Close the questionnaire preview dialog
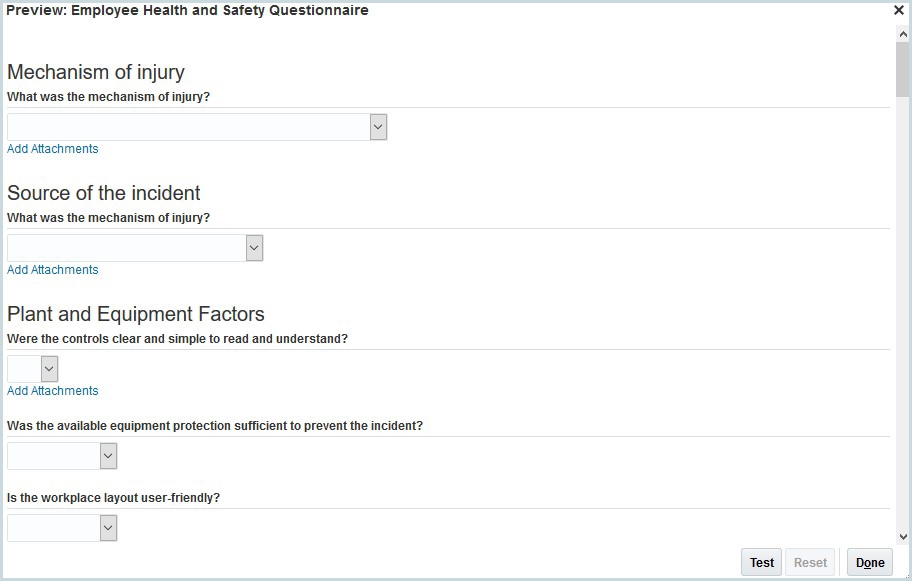The width and height of the screenshot is (912, 581). 898,11
